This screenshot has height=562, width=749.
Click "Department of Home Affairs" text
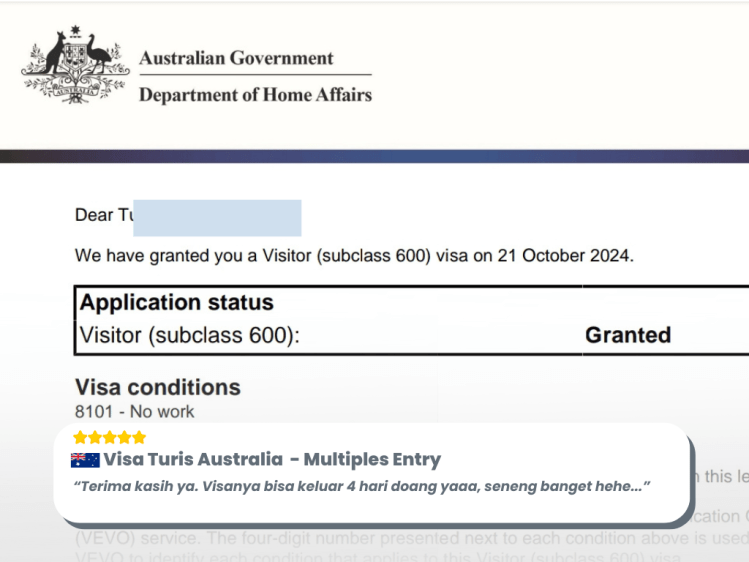tap(255, 95)
